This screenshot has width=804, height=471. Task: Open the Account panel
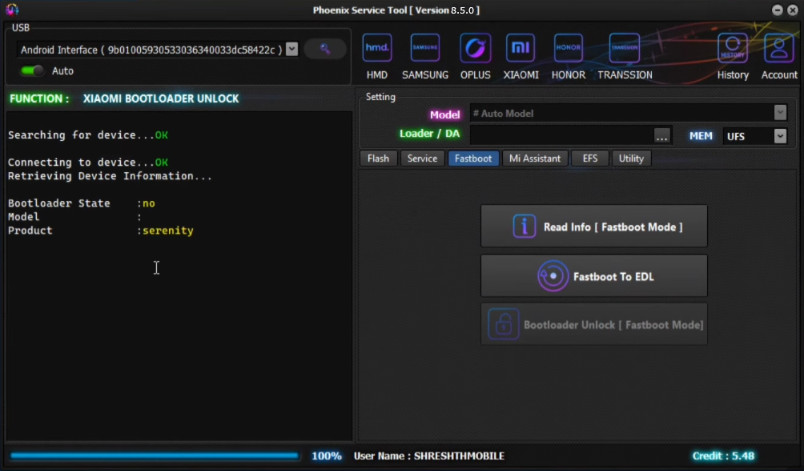pyautogui.click(x=779, y=56)
